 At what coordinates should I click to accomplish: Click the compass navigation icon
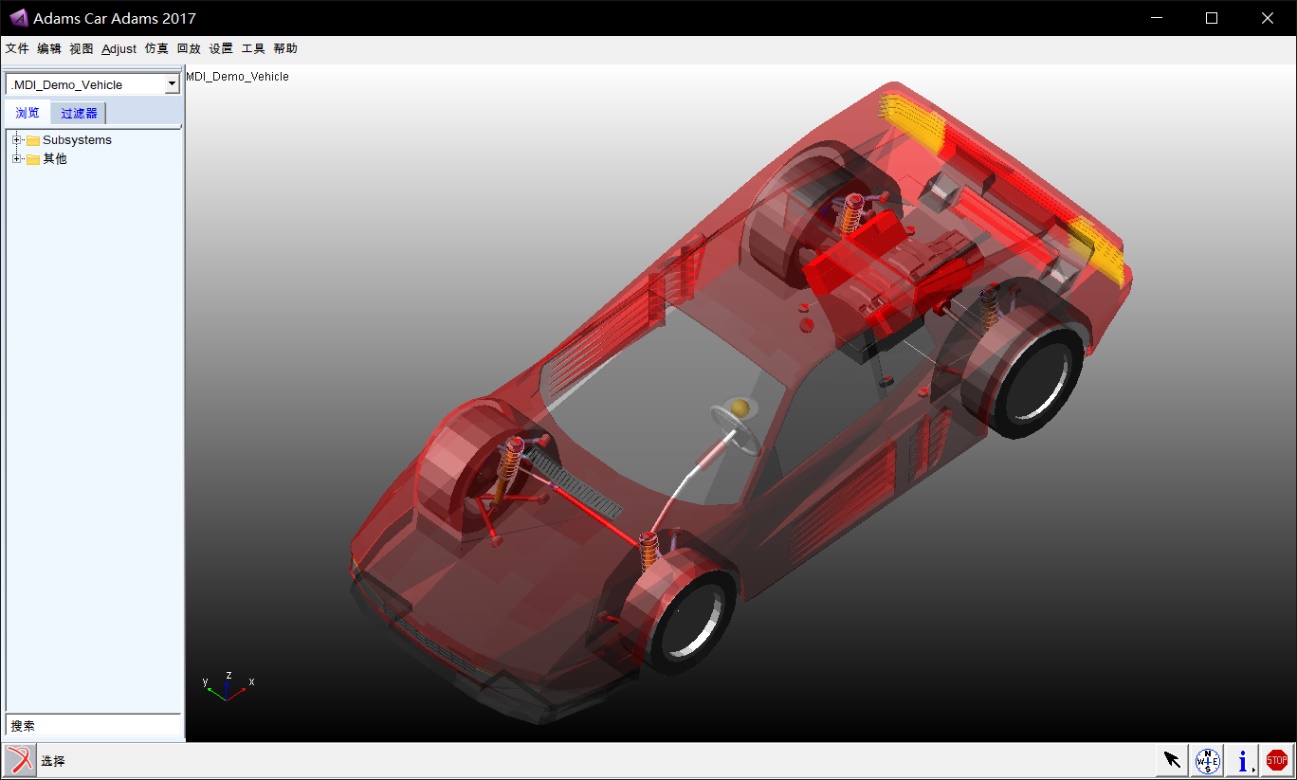tap(1208, 760)
